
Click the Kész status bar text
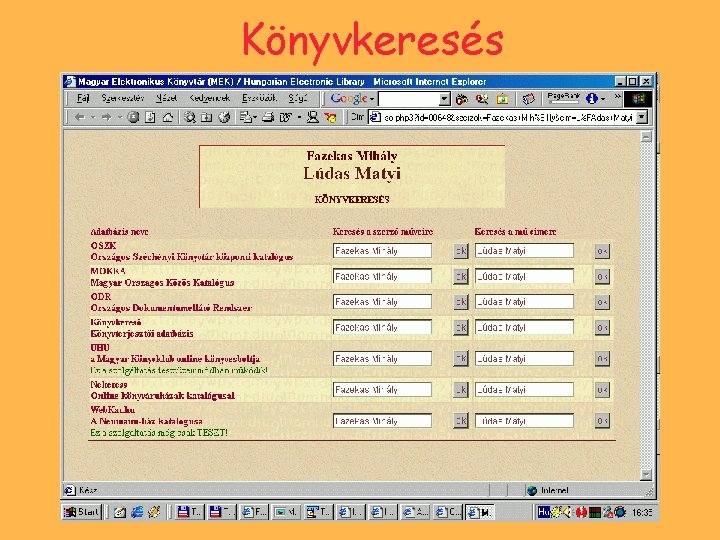click(88, 490)
